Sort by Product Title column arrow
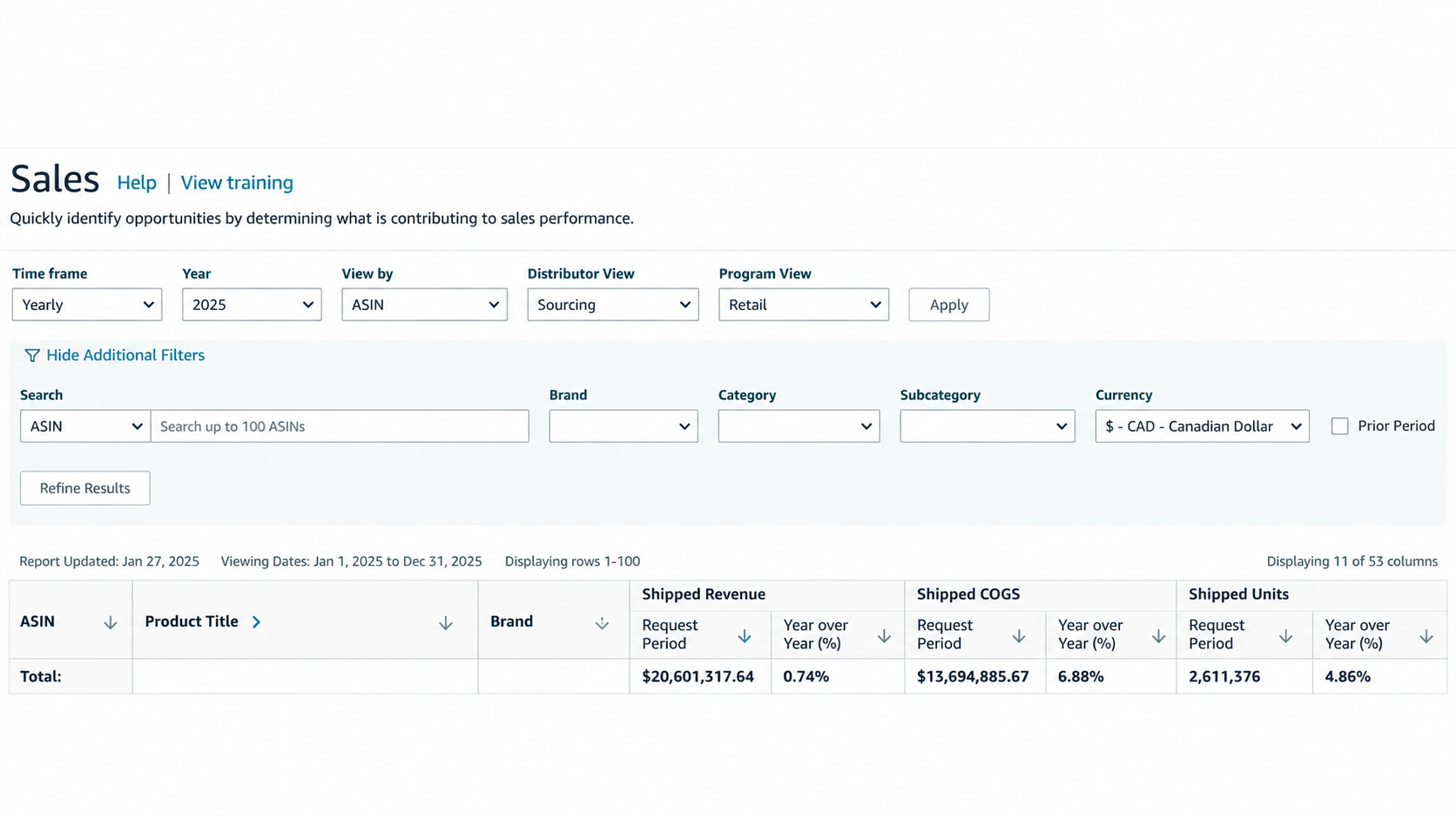The height and width of the screenshot is (819, 1456). tap(445, 623)
